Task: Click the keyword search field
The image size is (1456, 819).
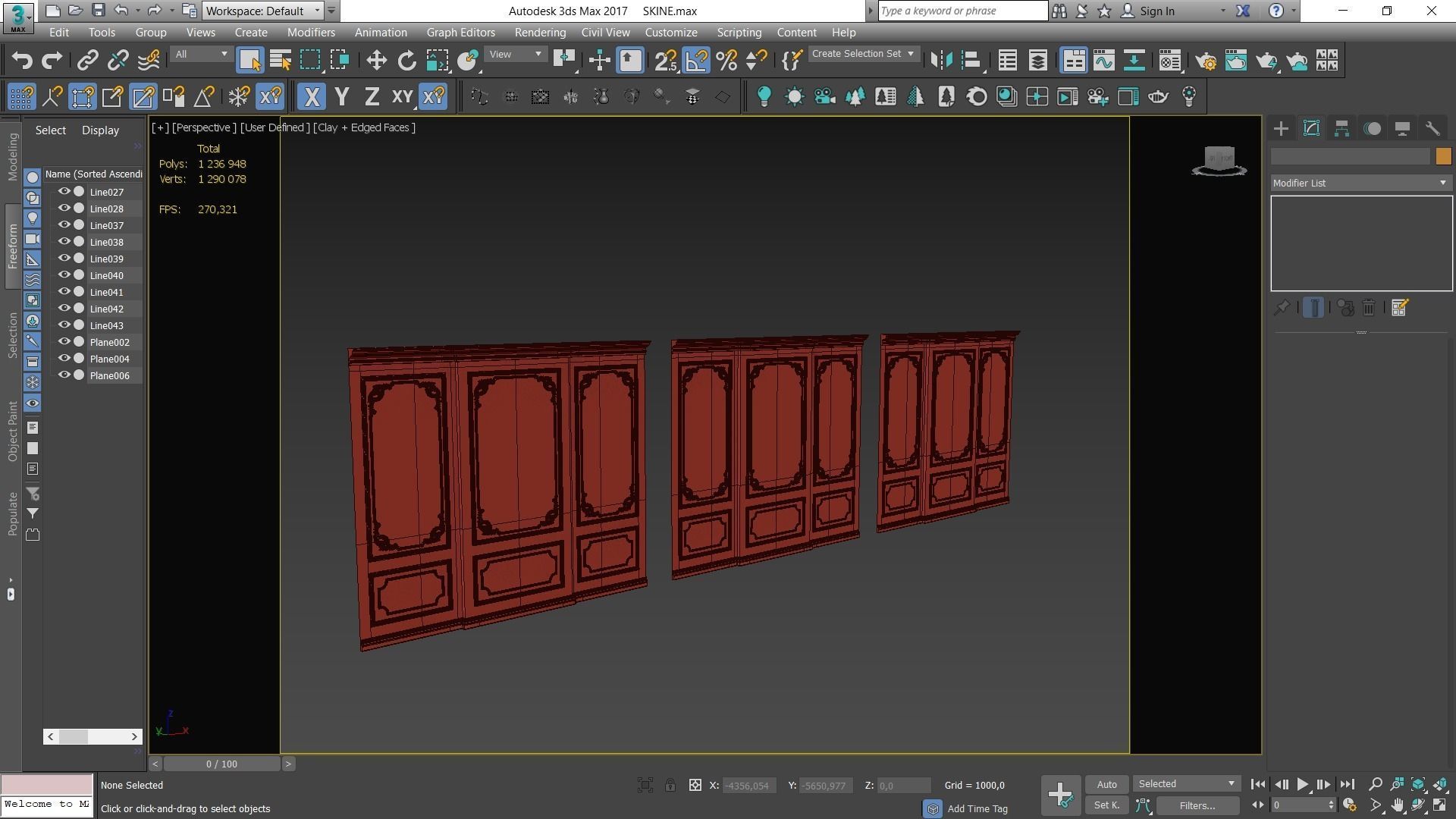Action: [x=963, y=11]
